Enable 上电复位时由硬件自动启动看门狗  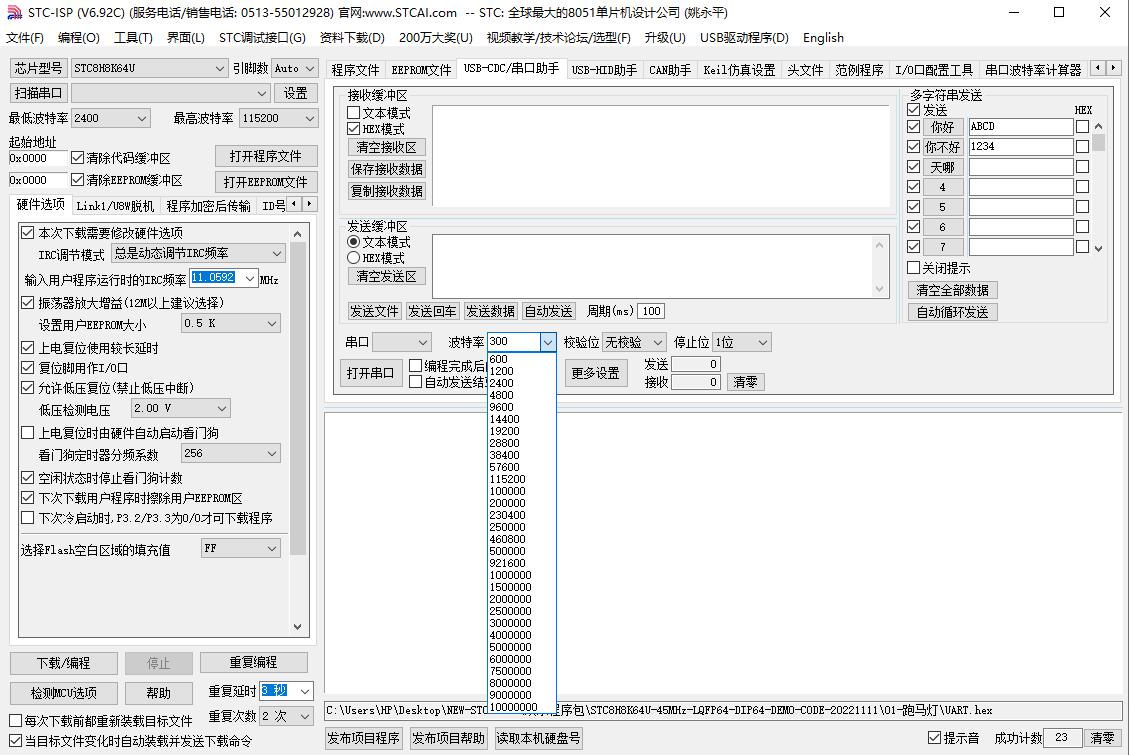27,433
